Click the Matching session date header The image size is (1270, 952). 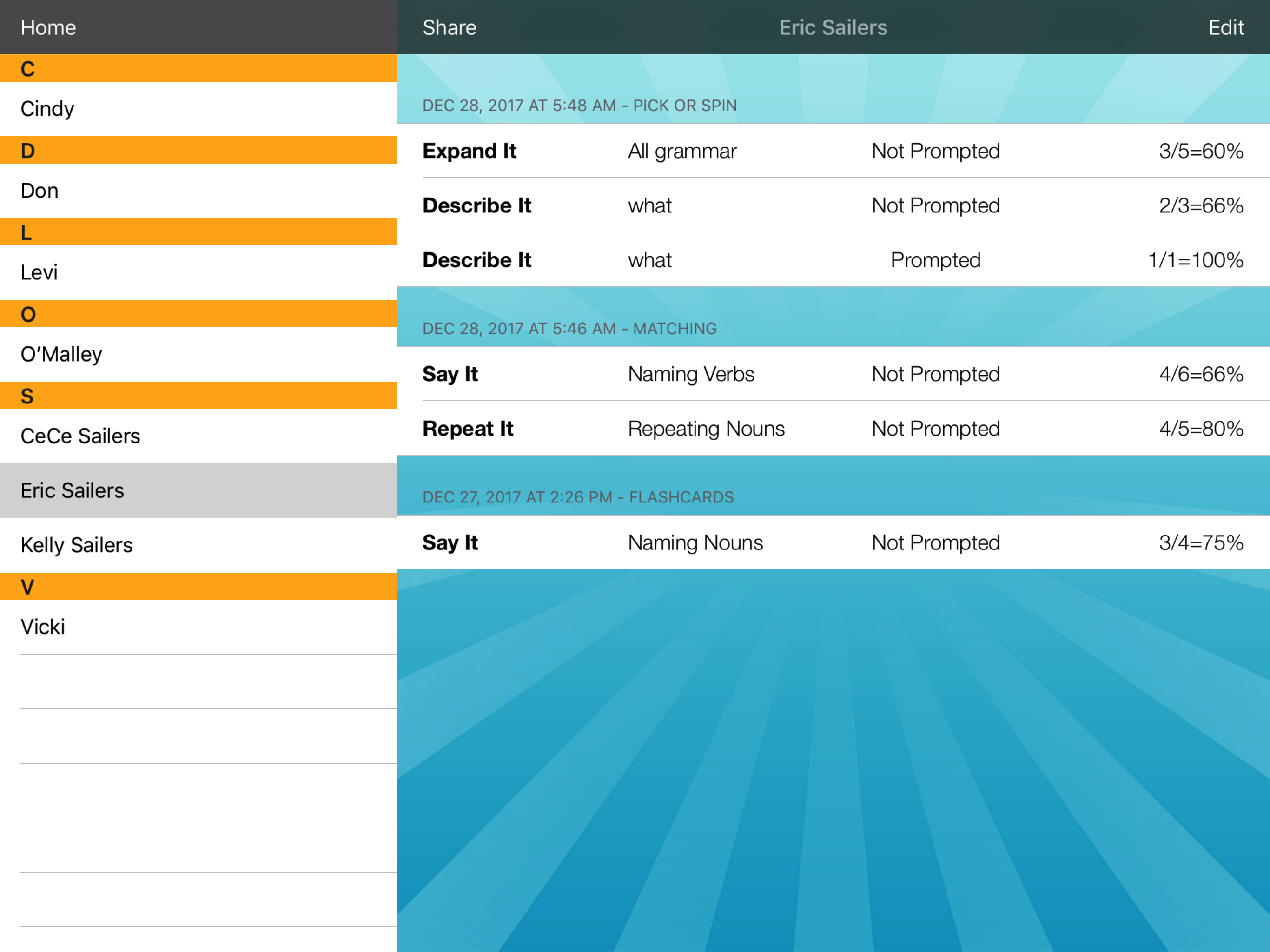[x=569, y=329]
